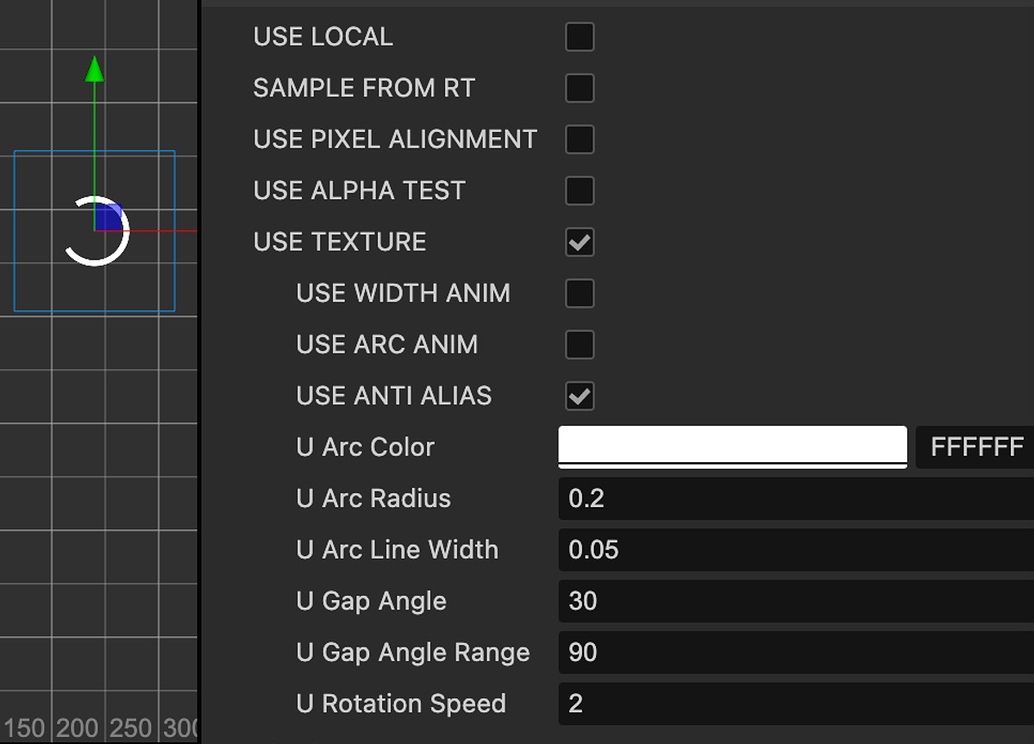The image size is (1034, 744).
Task: Enable USE WIDTH ANIM checkbox
Action: pos(580,293)
